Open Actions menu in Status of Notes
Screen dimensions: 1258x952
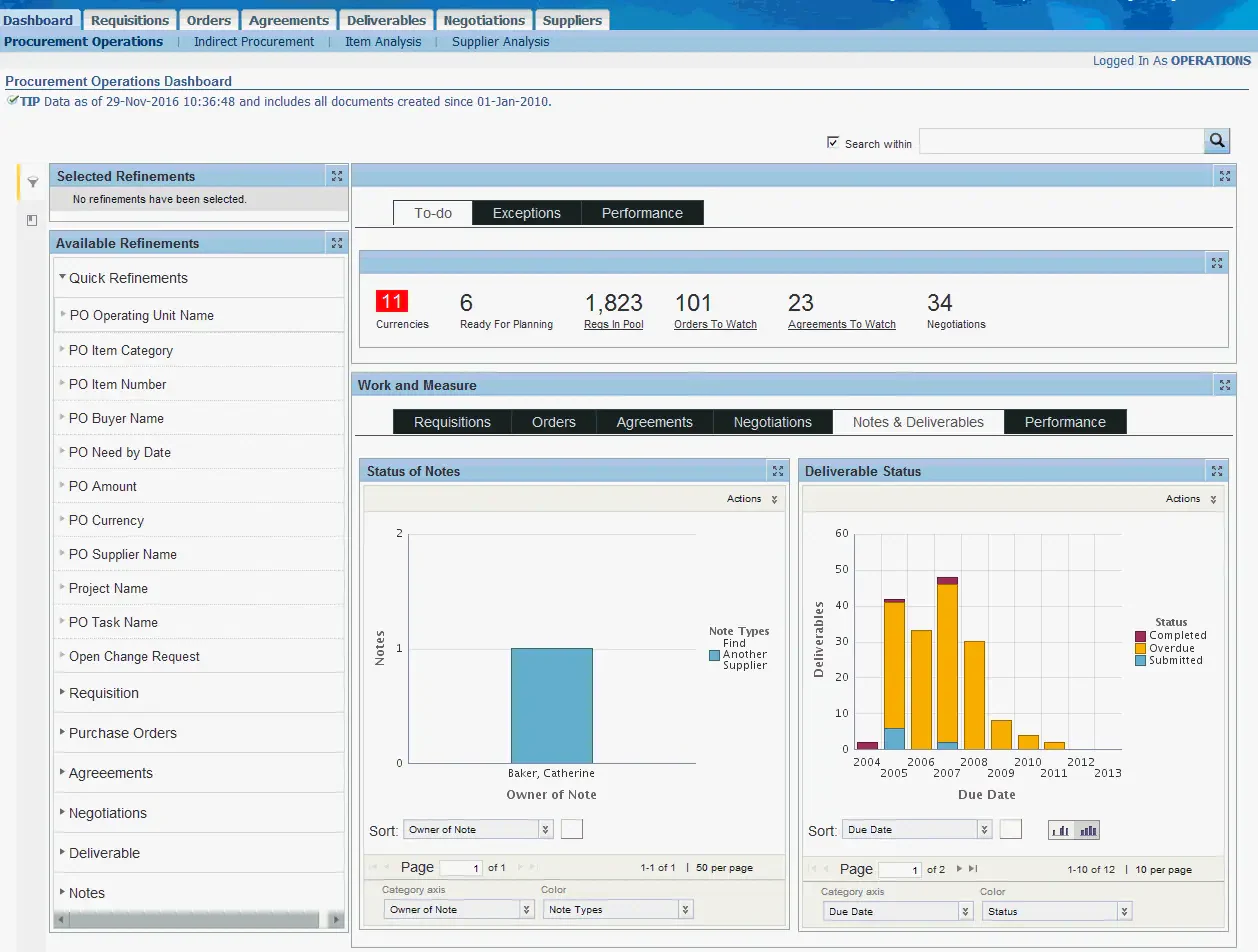[x=752, y=499]
